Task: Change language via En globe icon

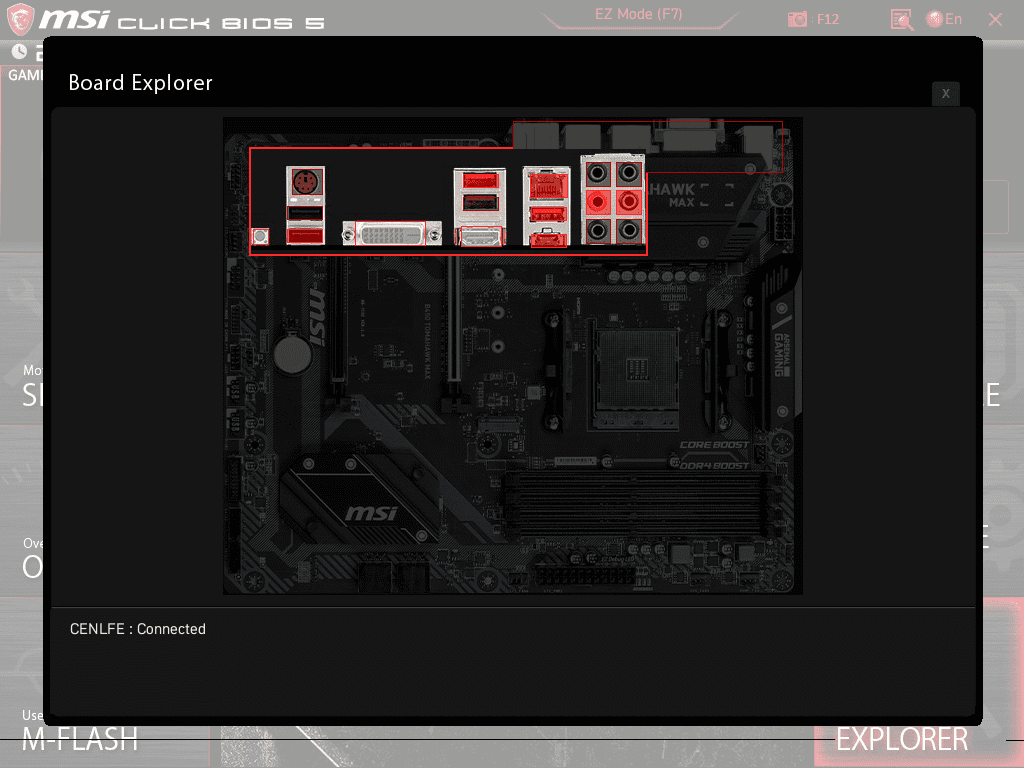Action: (944, 19)
